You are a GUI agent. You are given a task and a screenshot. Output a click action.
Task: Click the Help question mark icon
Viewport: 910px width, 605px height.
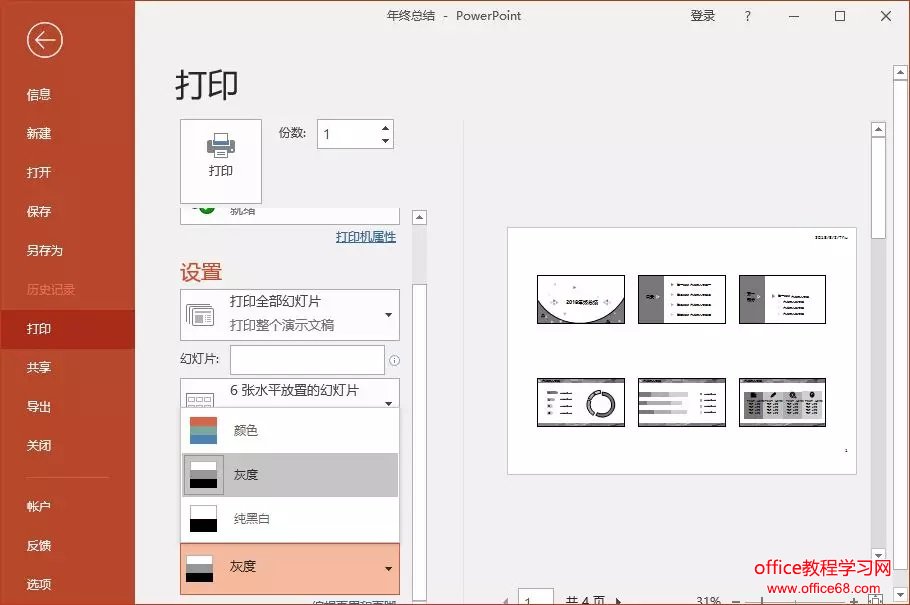[x=747, y=16]
